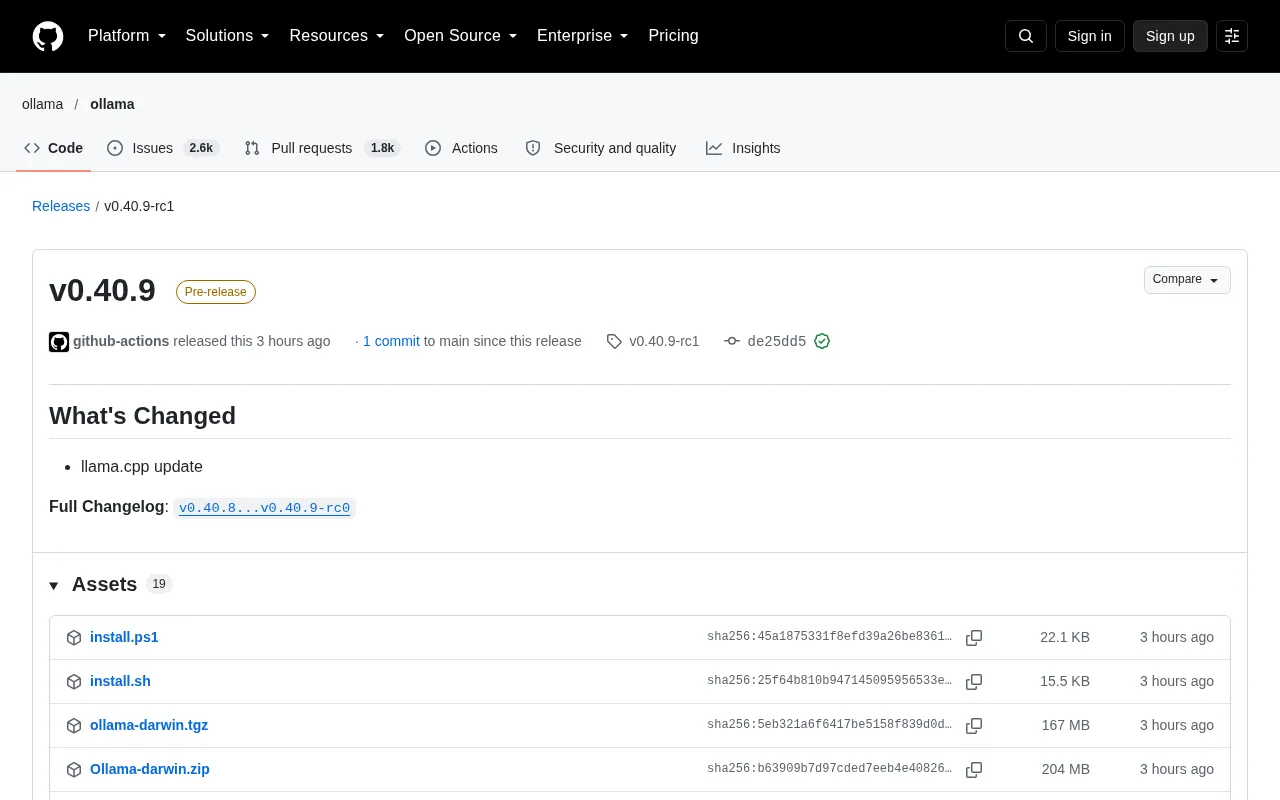Click the package icon beside install.sh
The width and height of the screenshot is (1280, 800).
[x=74, y=682]
